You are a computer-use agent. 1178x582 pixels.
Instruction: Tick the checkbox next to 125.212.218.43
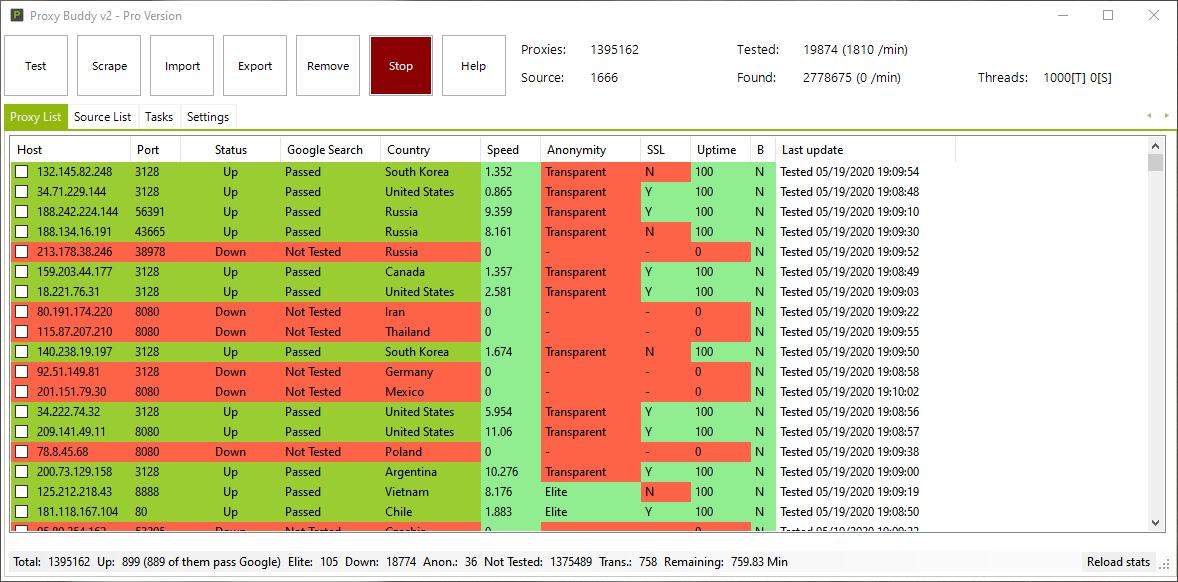(x=22, y=492)
